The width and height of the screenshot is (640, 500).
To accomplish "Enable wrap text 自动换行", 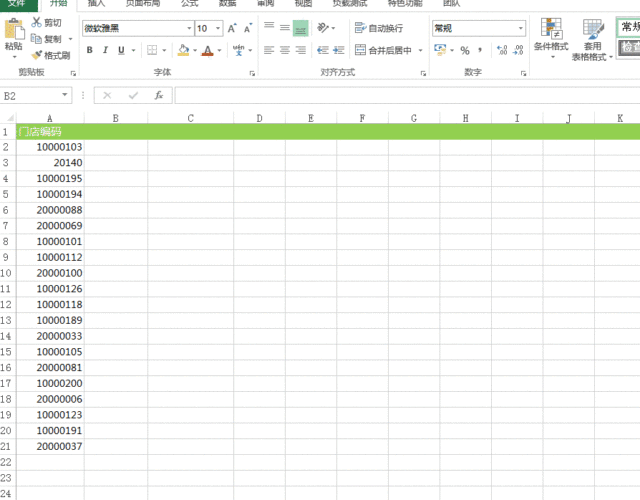I will (379, 28).
